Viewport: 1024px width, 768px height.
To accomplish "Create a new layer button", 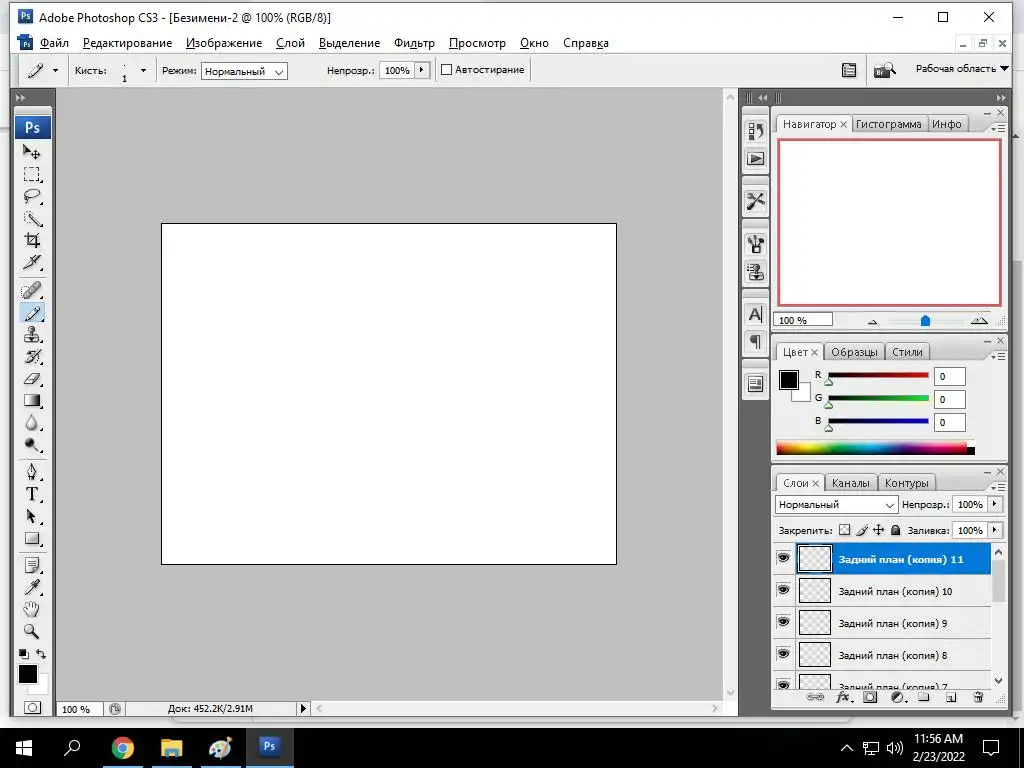I will tap(951, 697).
